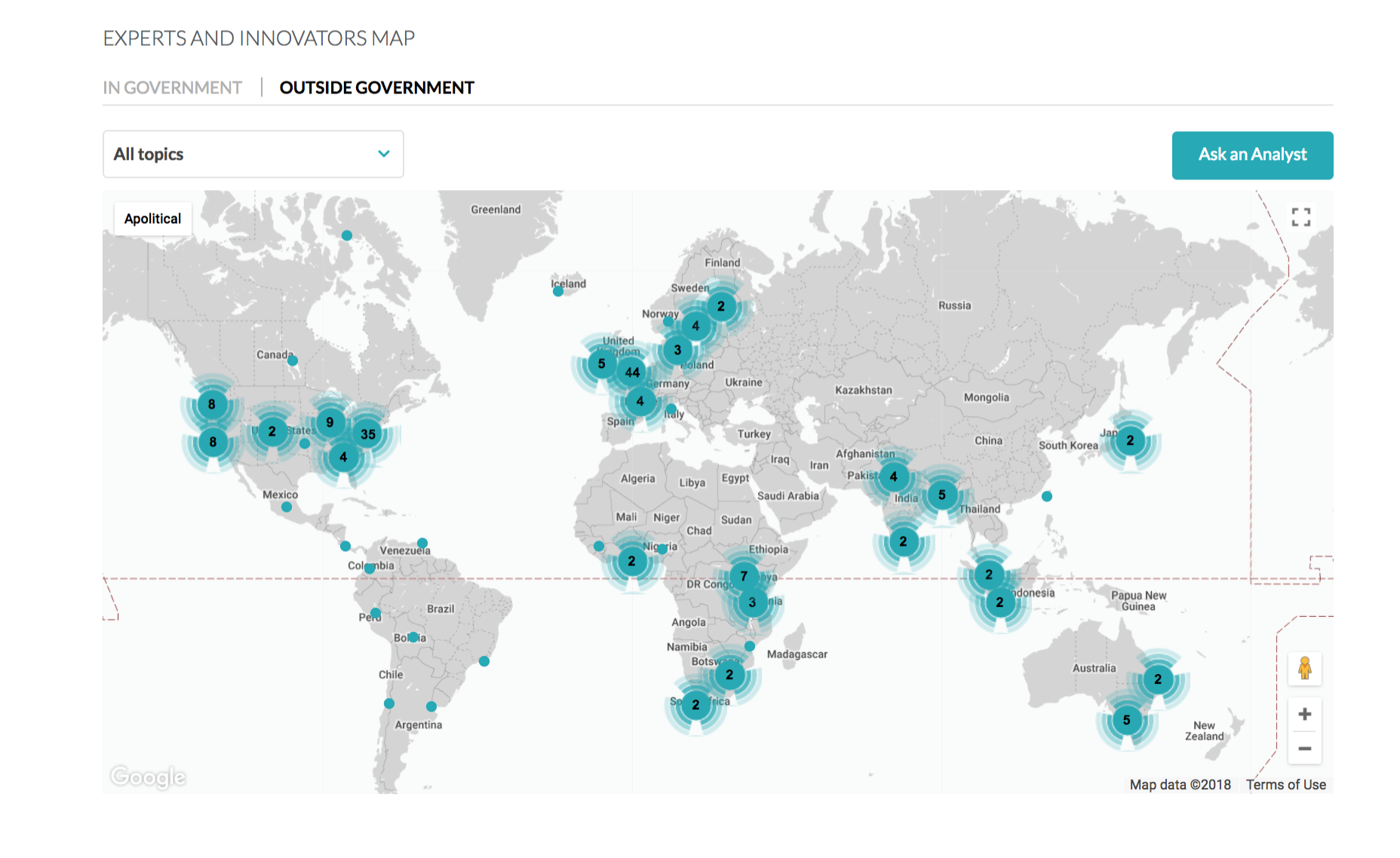Select the cluster marker showing 35
Viewport: 1400px width, 858px height.
click(368, 434)
